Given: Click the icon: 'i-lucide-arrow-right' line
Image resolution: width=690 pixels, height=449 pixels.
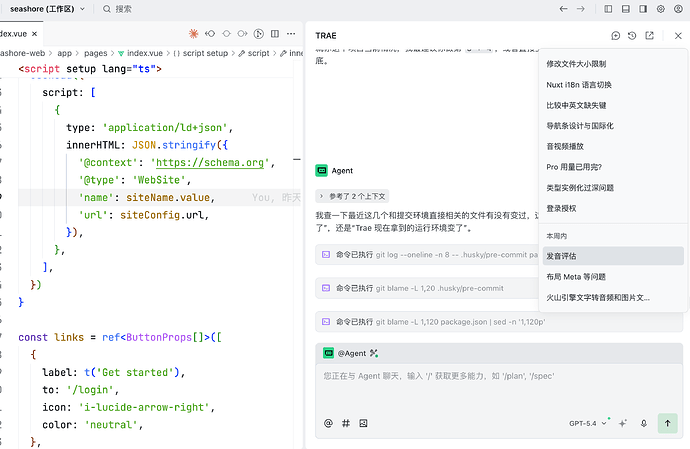Looking at the screenshot, I should (128, 407).
